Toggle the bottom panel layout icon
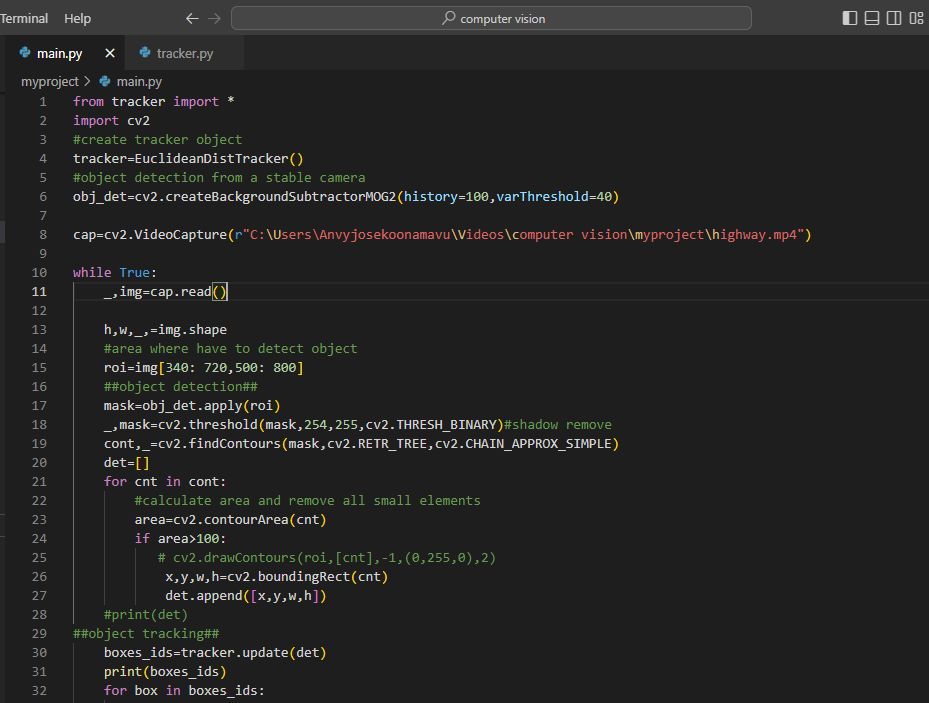Viewport: 929px width, 703px height. coord(872,18)
